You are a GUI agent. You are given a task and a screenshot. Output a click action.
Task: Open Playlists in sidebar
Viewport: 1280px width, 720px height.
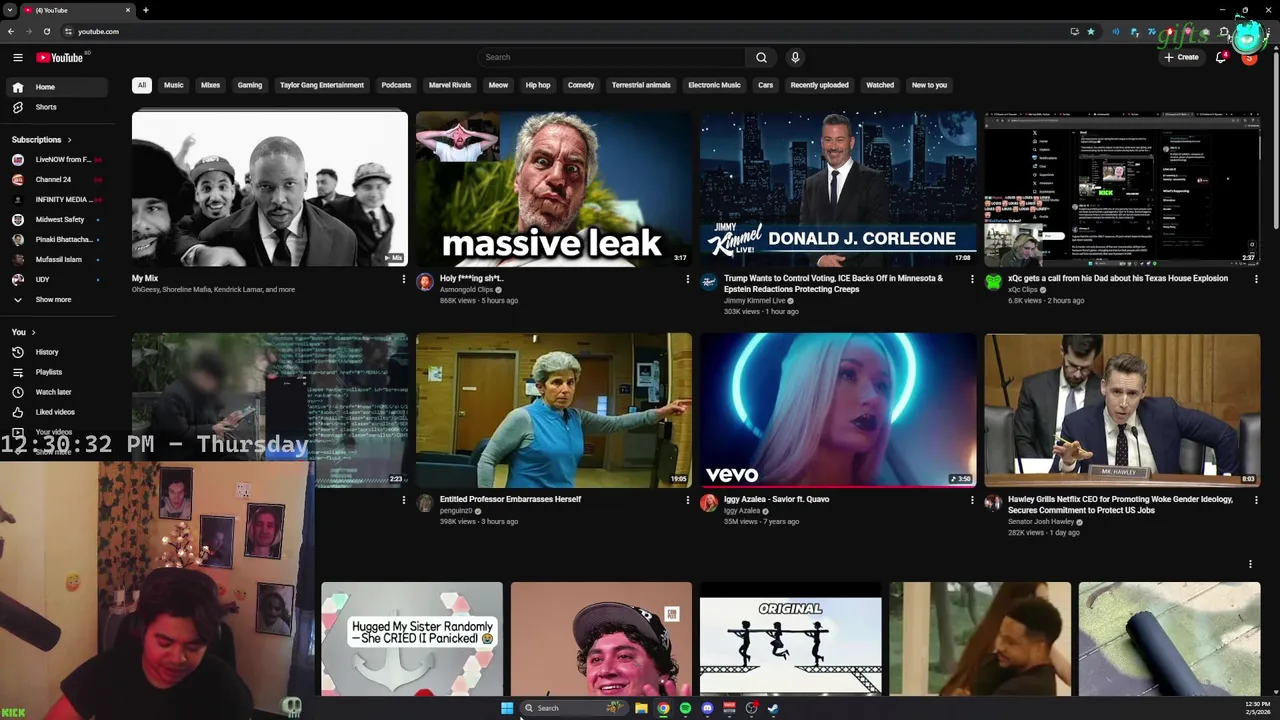pos(55,372)
